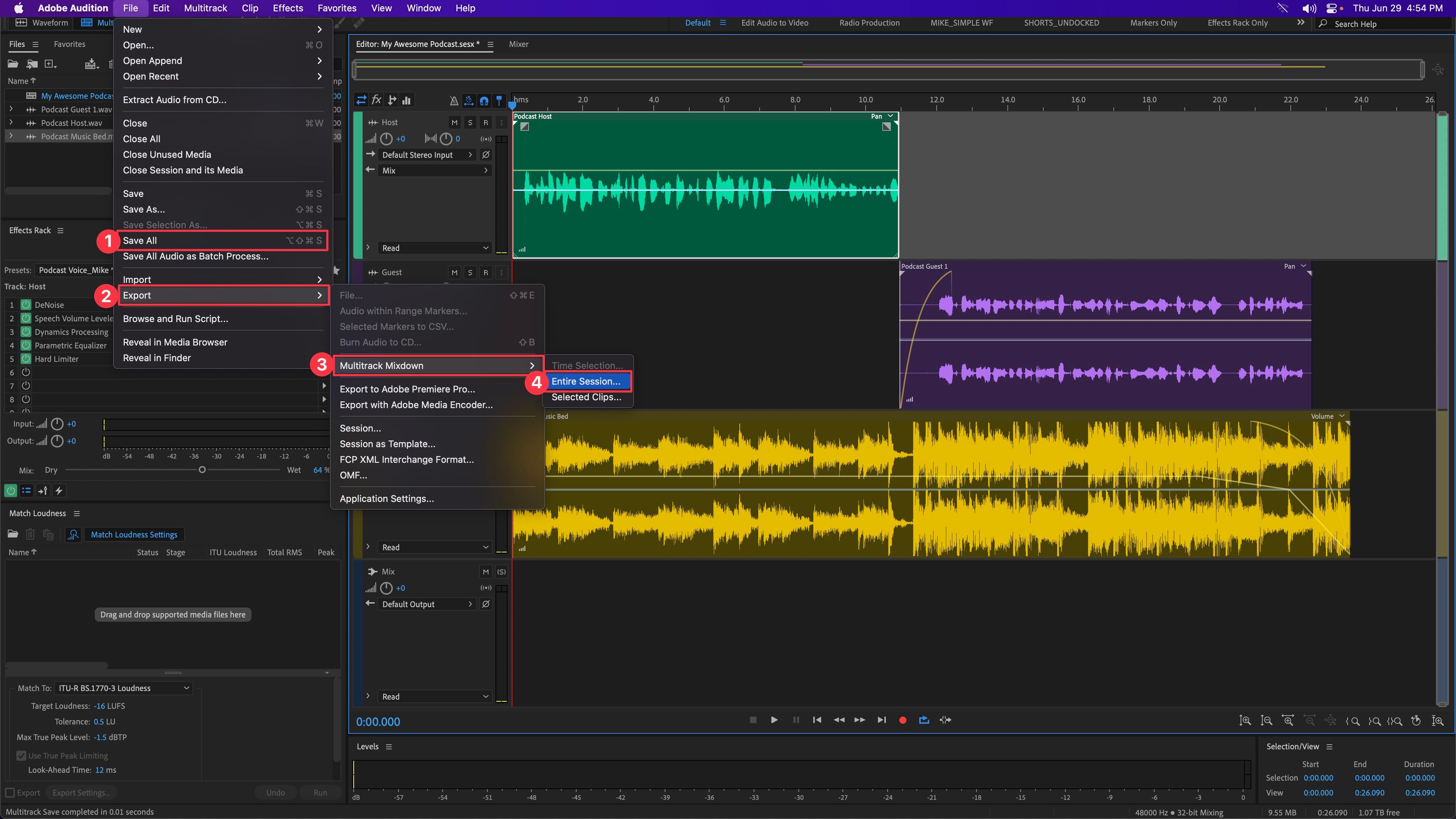Choose Entire Session in Multitrack Mixdown submenu

[x=587, y=381]
